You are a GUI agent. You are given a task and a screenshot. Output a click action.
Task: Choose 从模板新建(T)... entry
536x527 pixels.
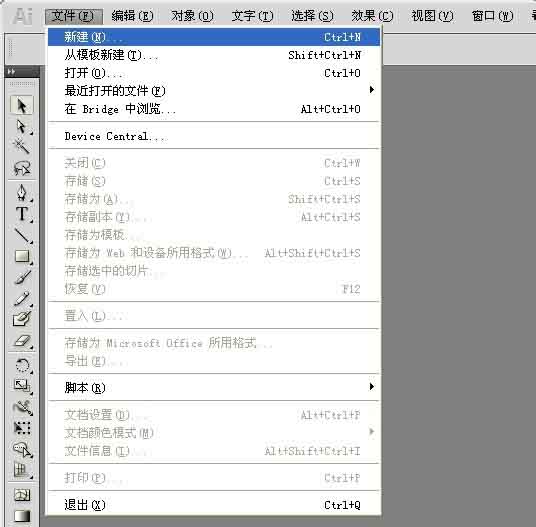click(x=214, y=55)
